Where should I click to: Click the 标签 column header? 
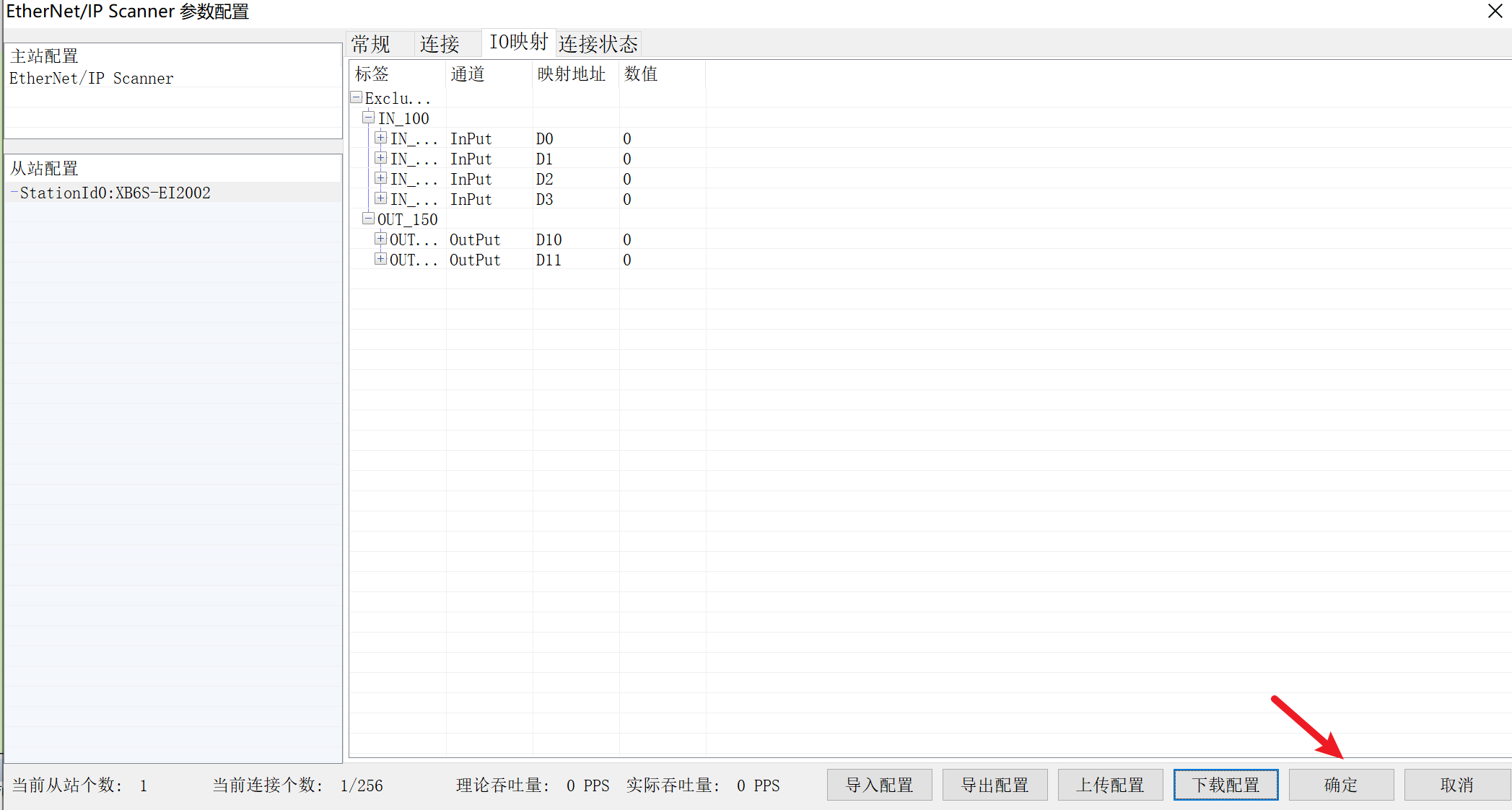[x=398, y=74]
